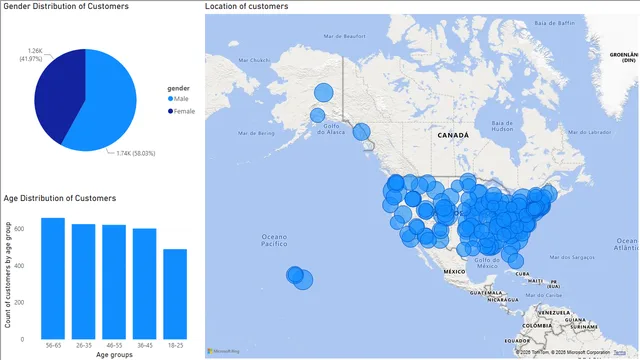640x360 pixels.
Task: Click the GUATEMALA map label
Action: pyautogui.click(x=486, y=293)
